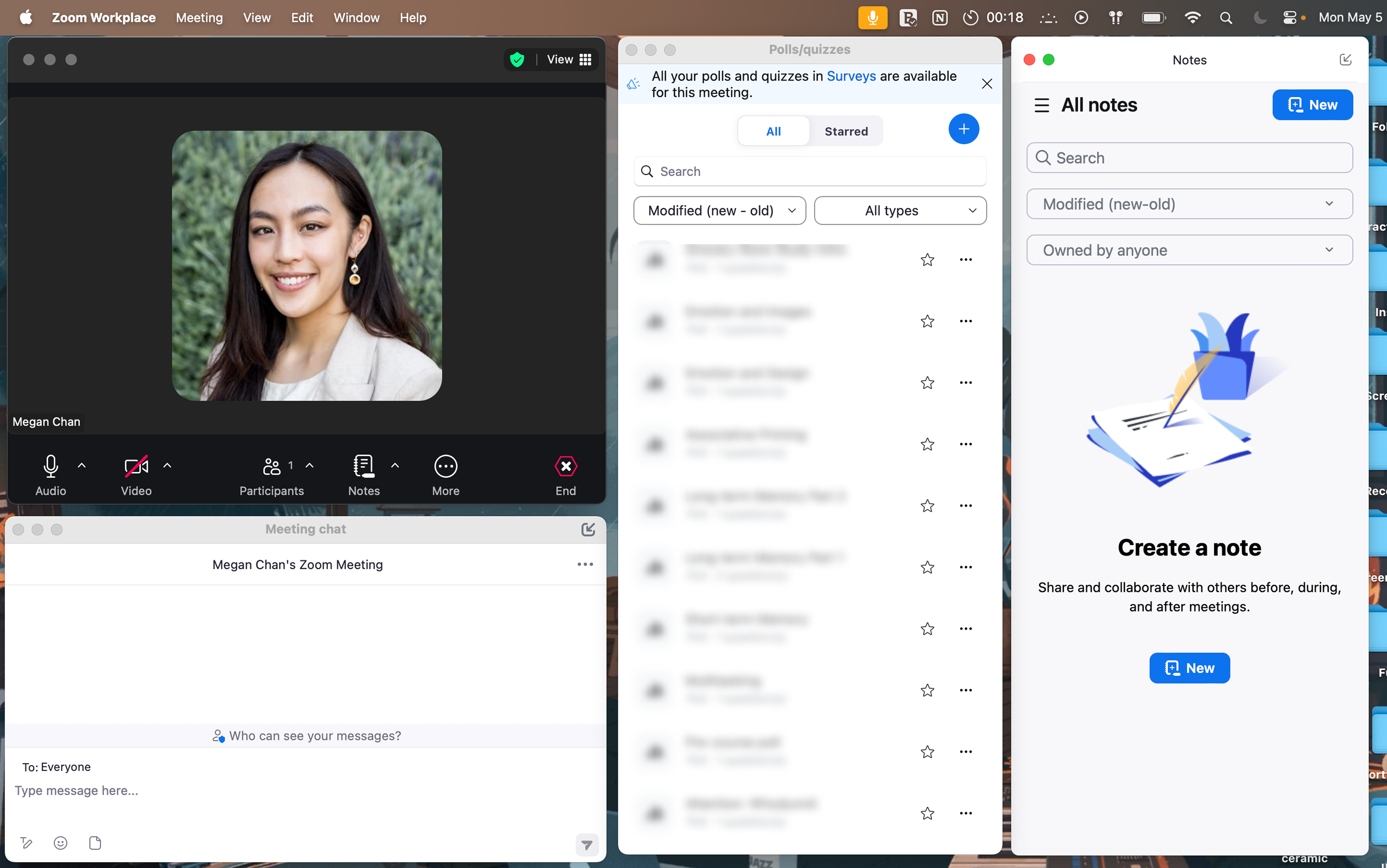
Task: Click the green encryption shield icon
Action: 517,60
